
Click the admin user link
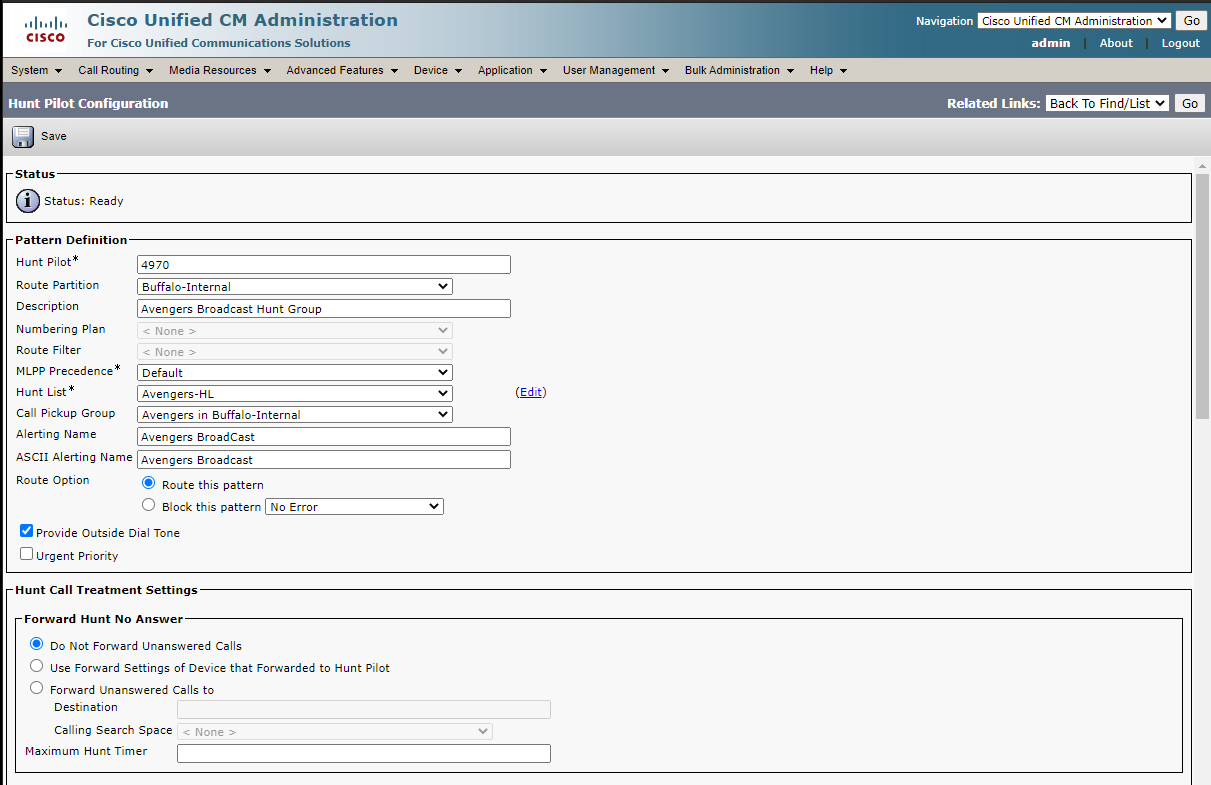pyautogui.click(x=1051, y=43)
